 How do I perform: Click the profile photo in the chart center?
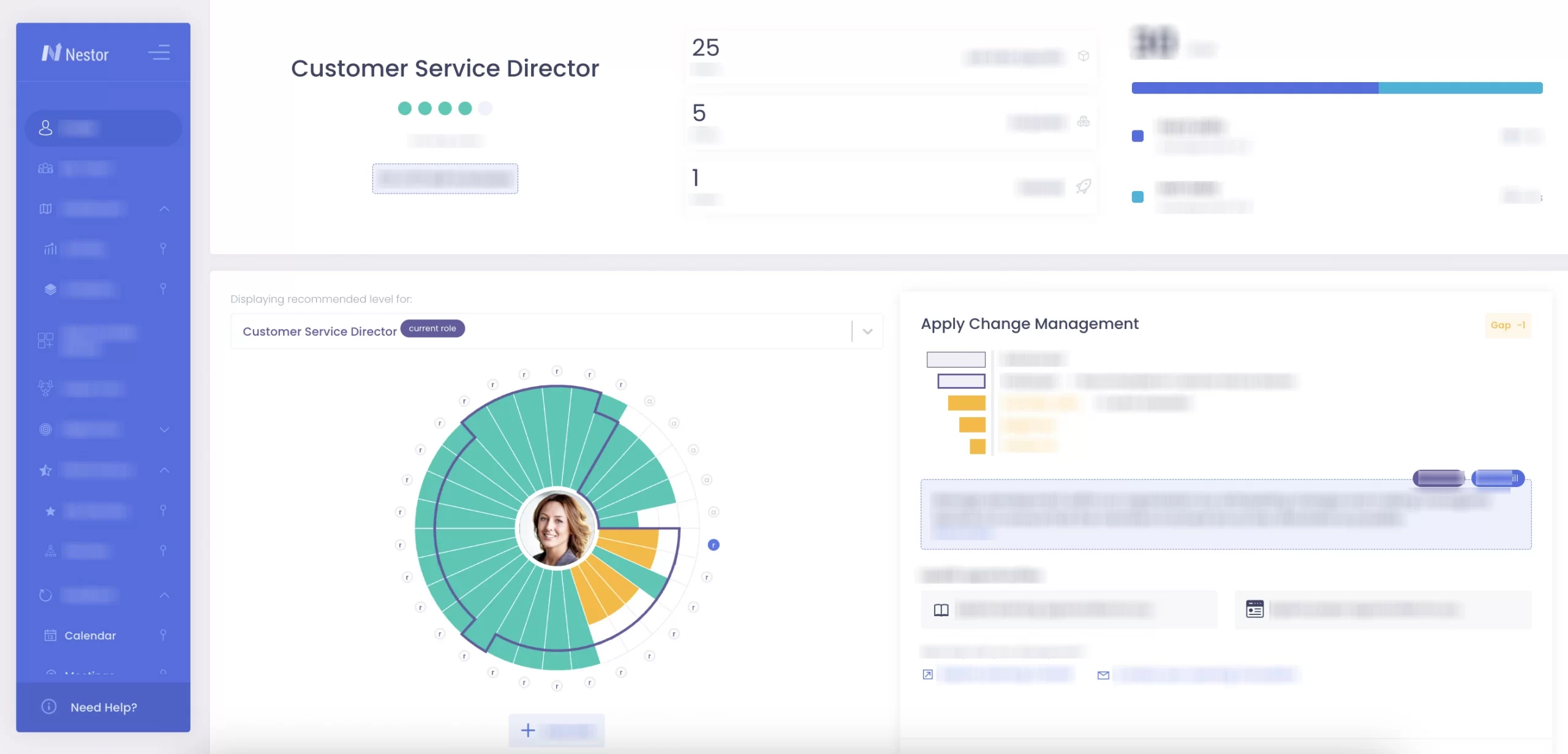(x=557, y=529)
